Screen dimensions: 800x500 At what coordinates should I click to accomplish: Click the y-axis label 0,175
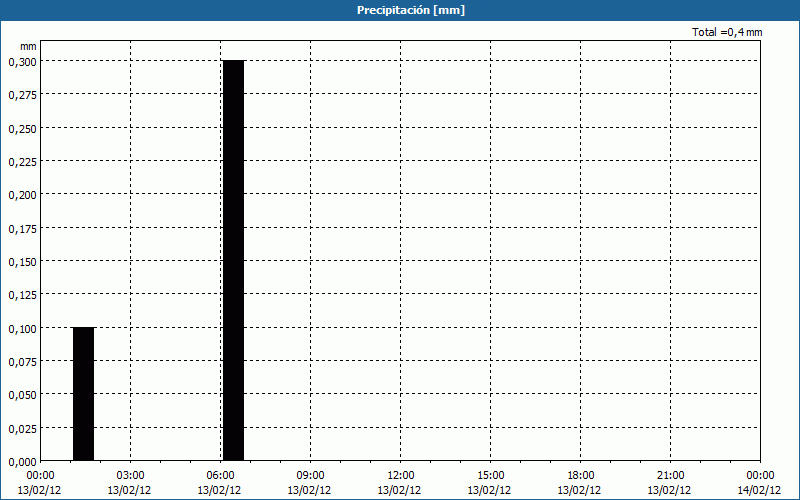[22, 229]
